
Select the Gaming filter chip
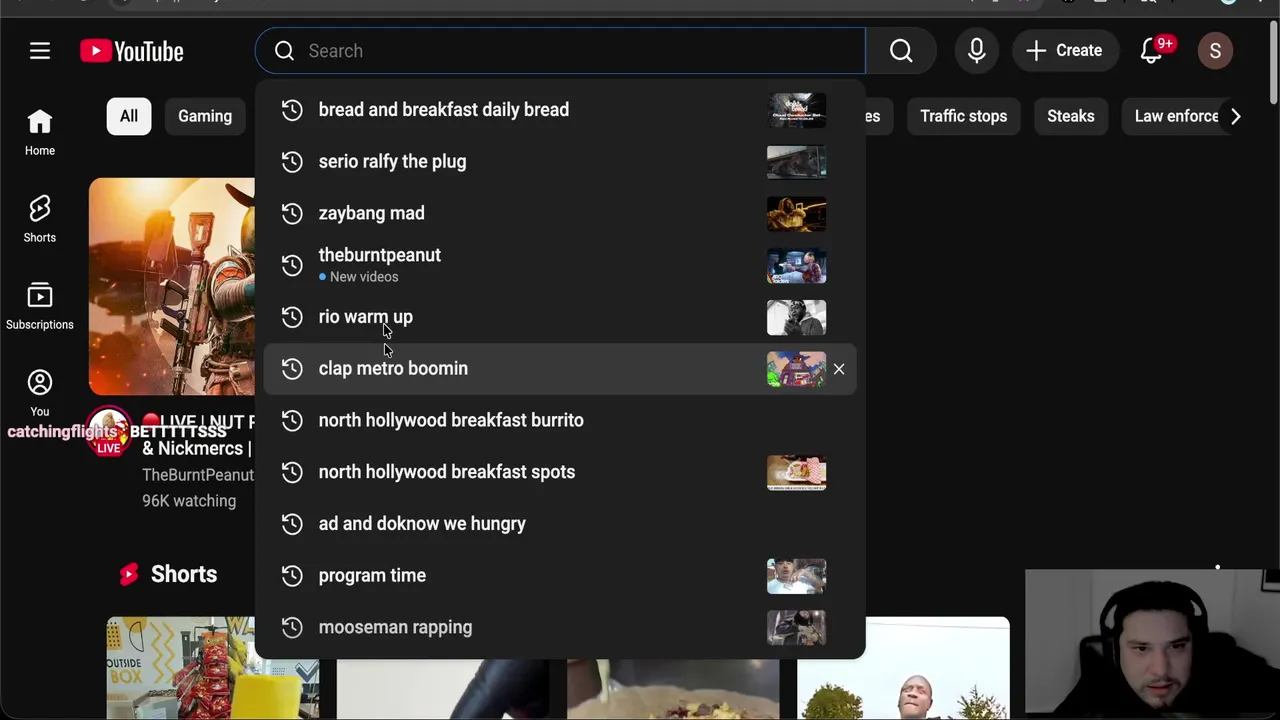205,116
